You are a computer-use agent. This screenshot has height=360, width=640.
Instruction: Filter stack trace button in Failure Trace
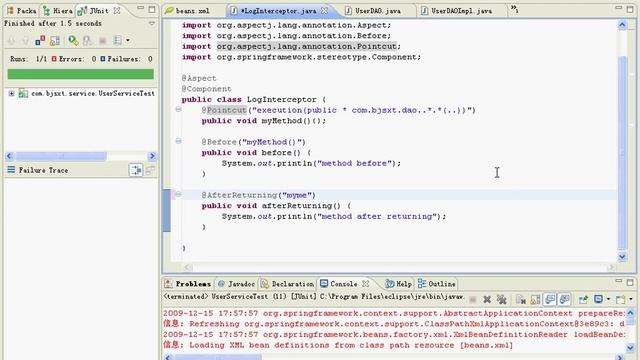[x=136, y=170]
